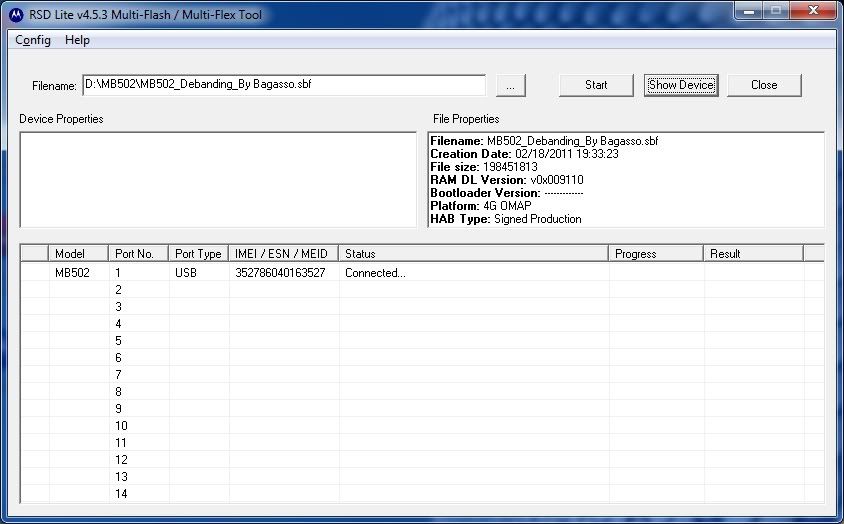Screen dimensions: 844x524
Task: Click the Port No. column header
Action: (x=138, y=254)
